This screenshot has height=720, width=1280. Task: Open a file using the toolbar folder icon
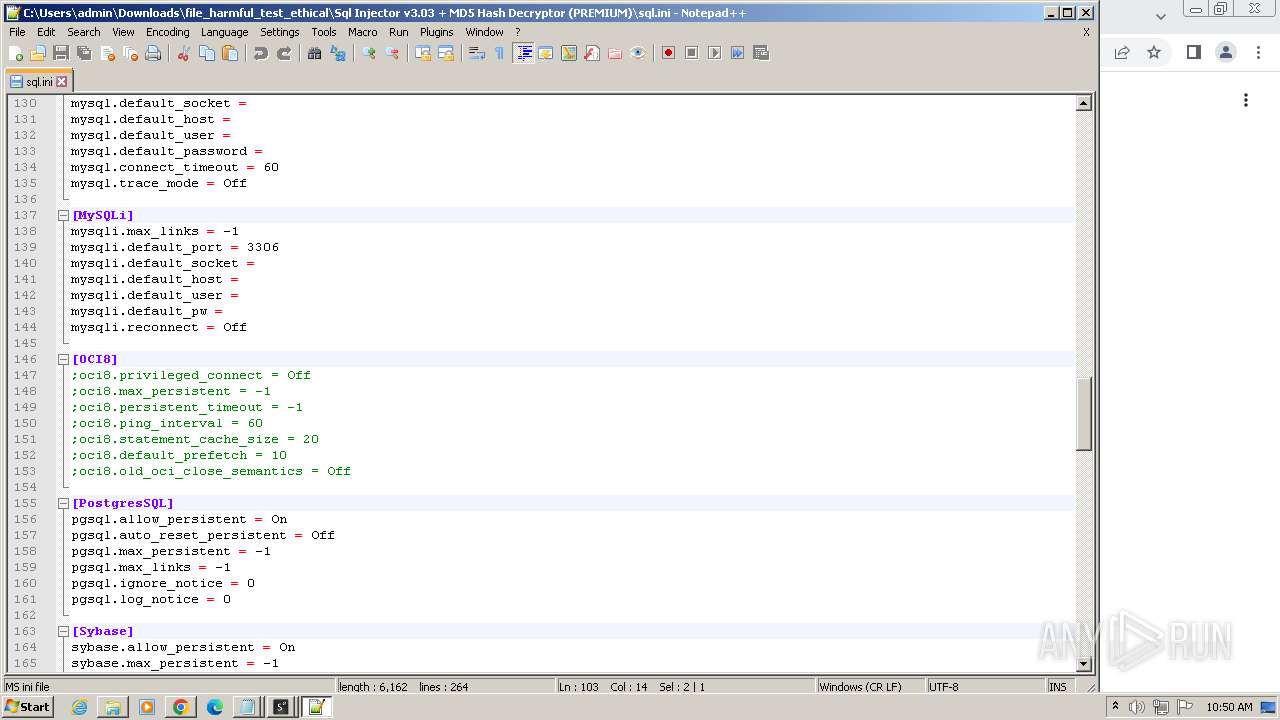click(x=38, y=53)
